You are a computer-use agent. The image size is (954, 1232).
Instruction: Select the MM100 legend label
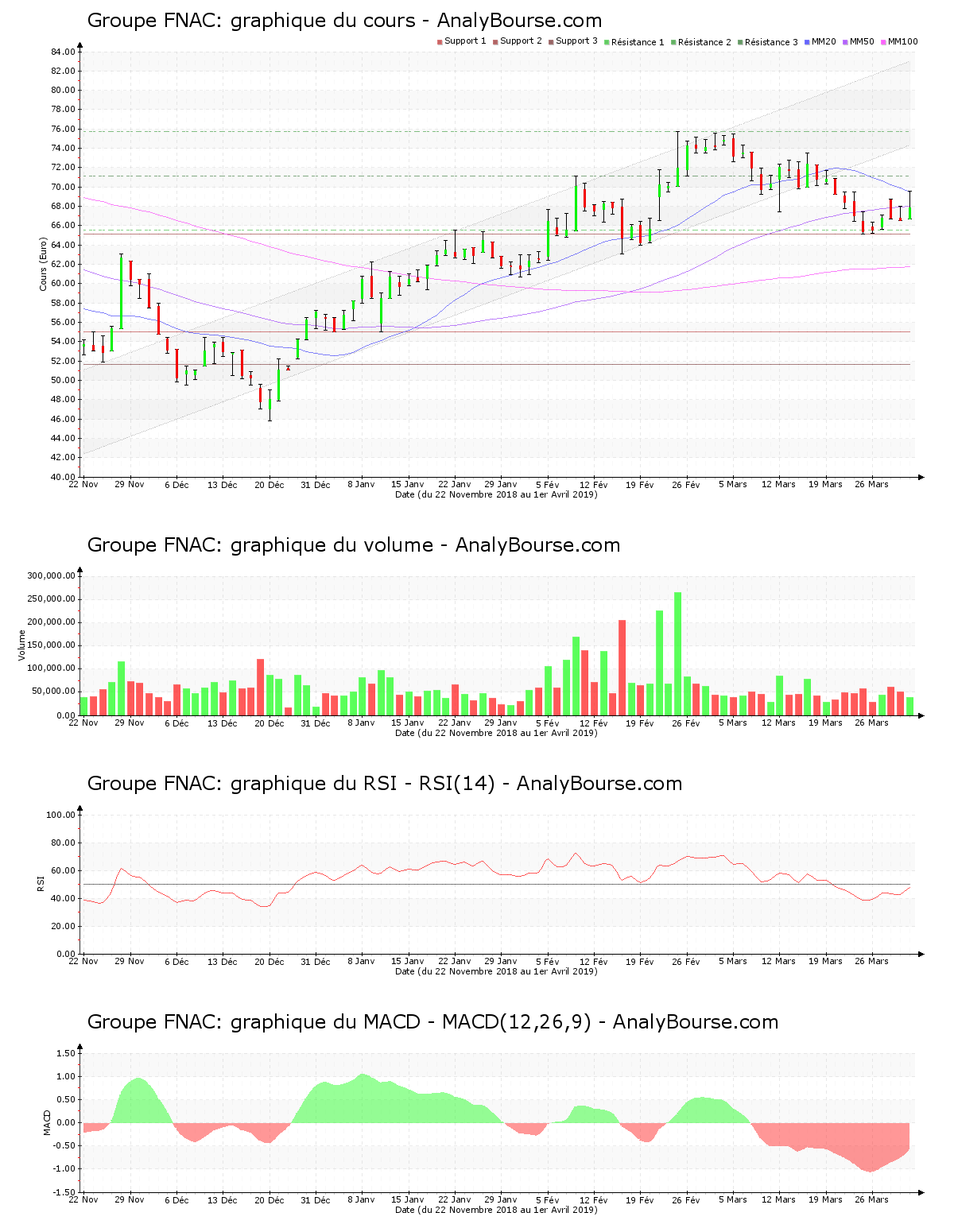(x=903, y=41)
